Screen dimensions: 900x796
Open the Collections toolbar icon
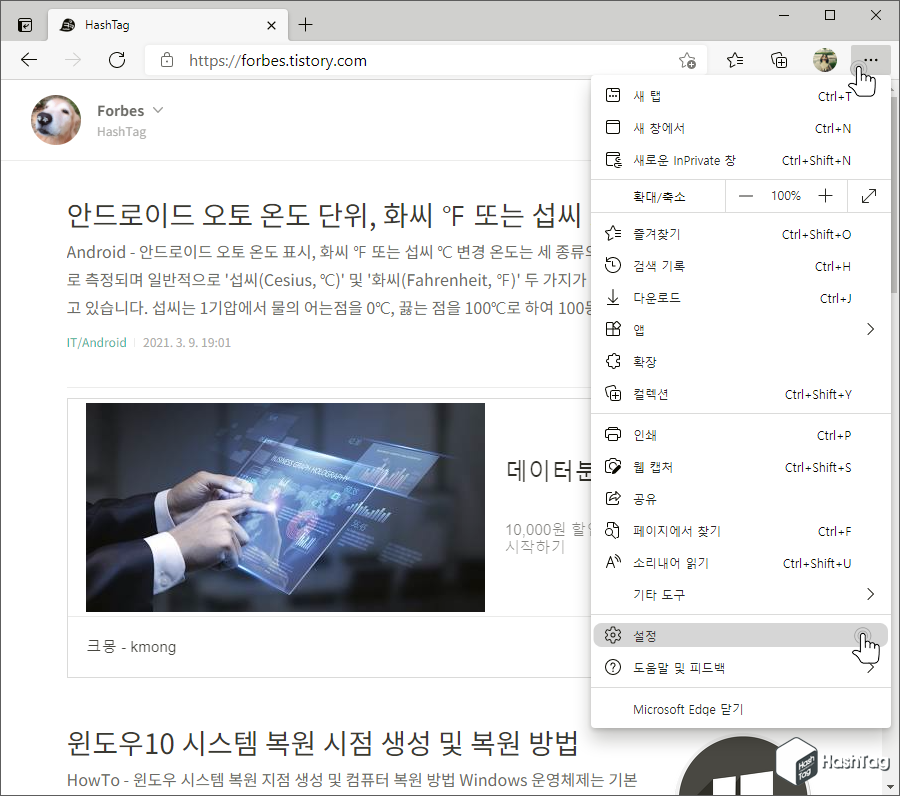780,60
